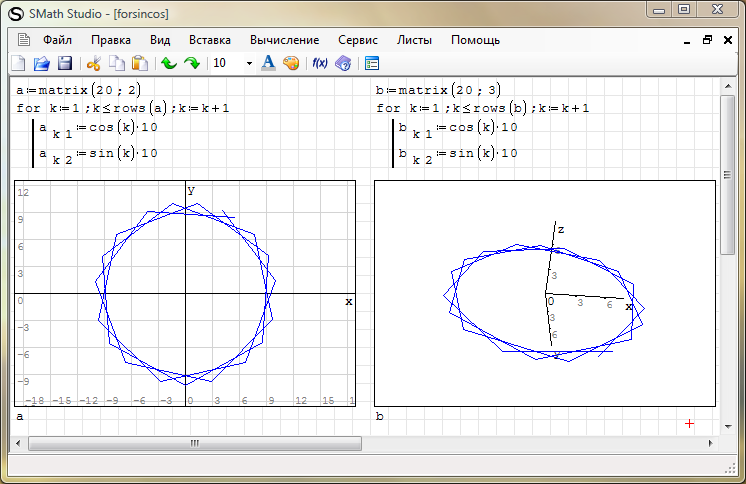Undo with the green left arrow
Image resolution: width=746 pixels, height=484 pixels.
[168, 63]
